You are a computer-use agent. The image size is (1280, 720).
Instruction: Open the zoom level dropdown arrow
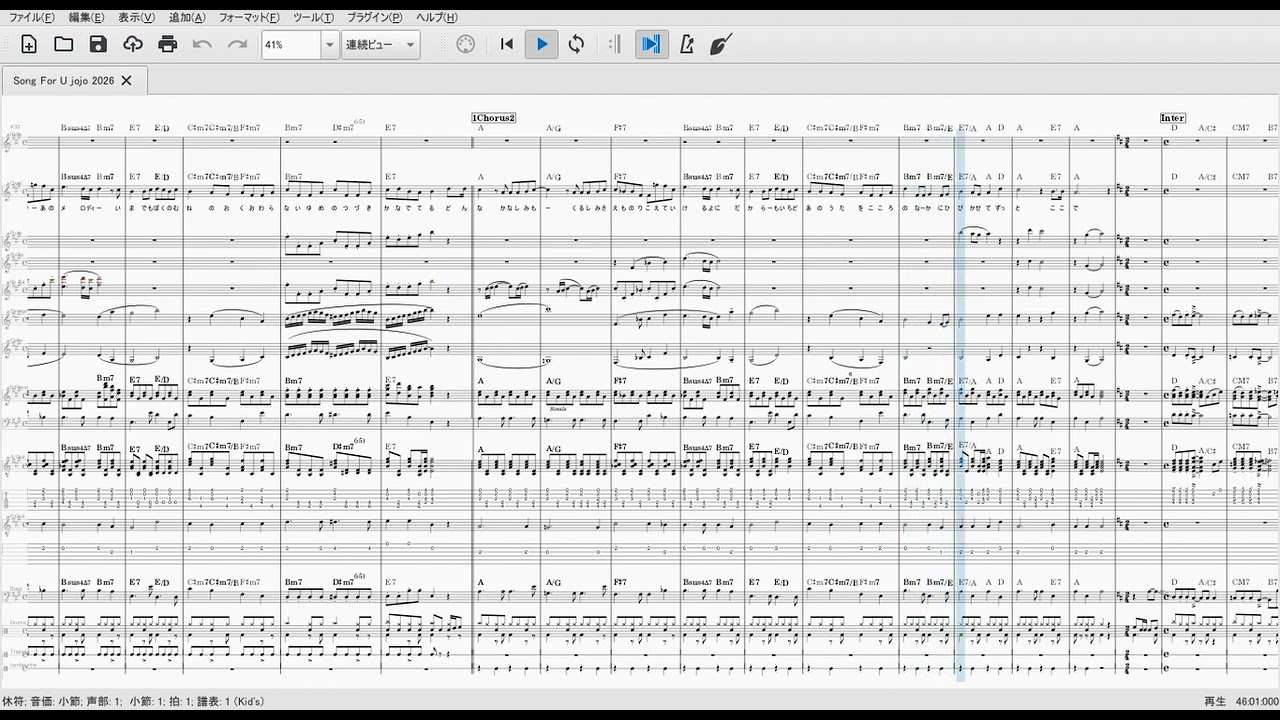coord(329,45)
